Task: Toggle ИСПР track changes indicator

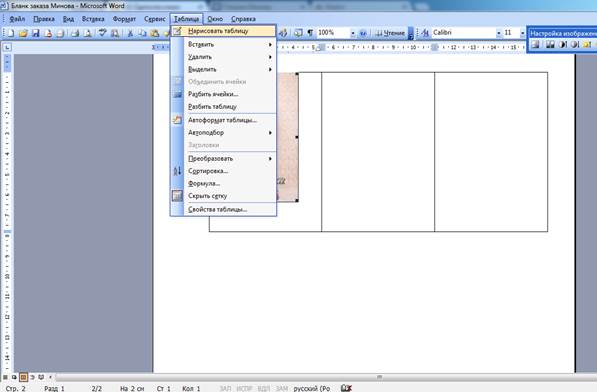Action: [x=244, y=389]
